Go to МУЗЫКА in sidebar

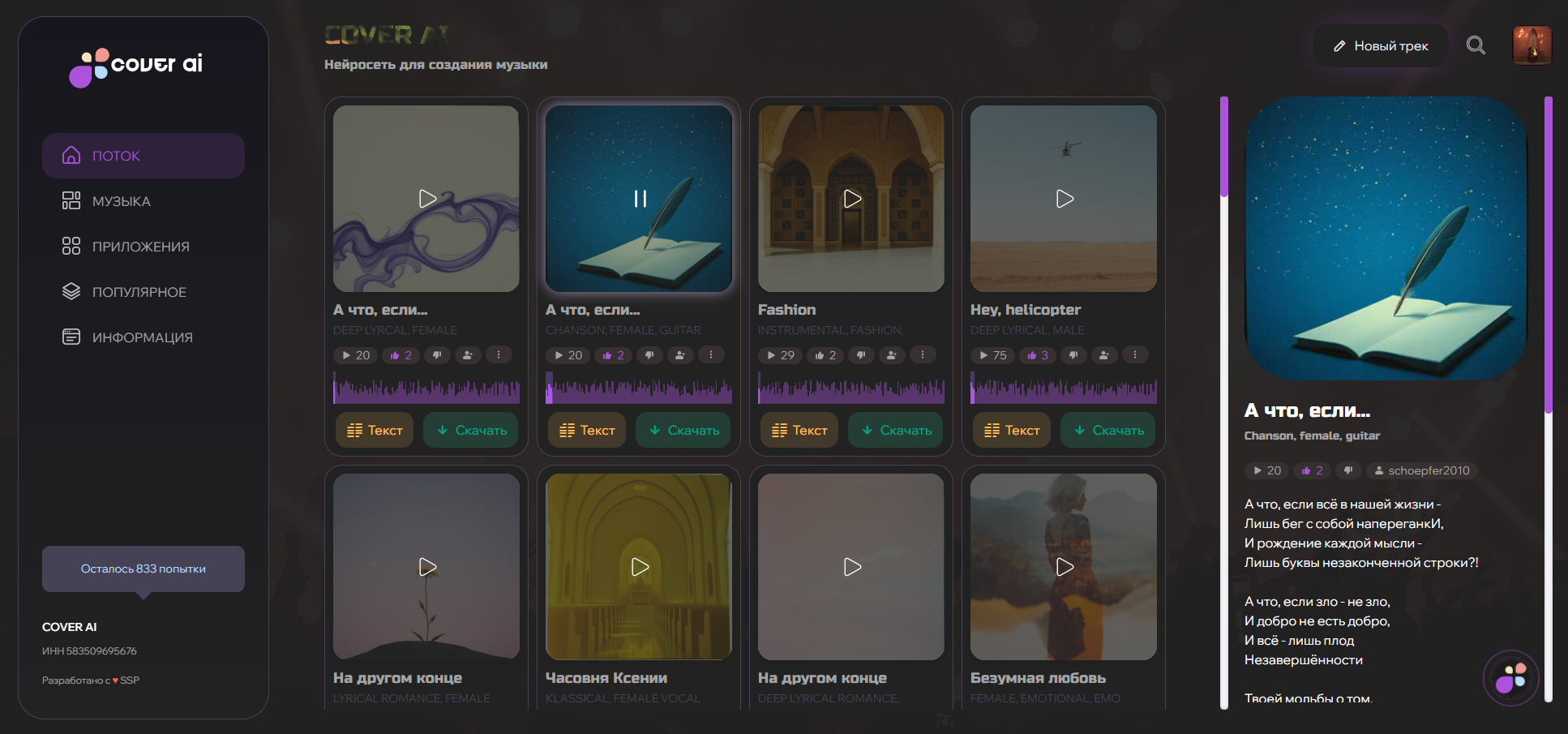click(x=121, y=201)
